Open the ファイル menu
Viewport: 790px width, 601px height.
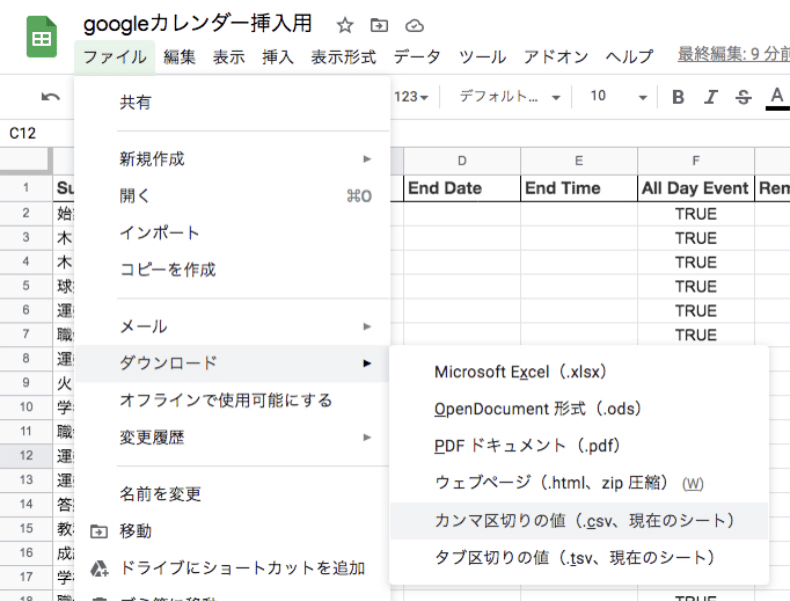point(115,57)
